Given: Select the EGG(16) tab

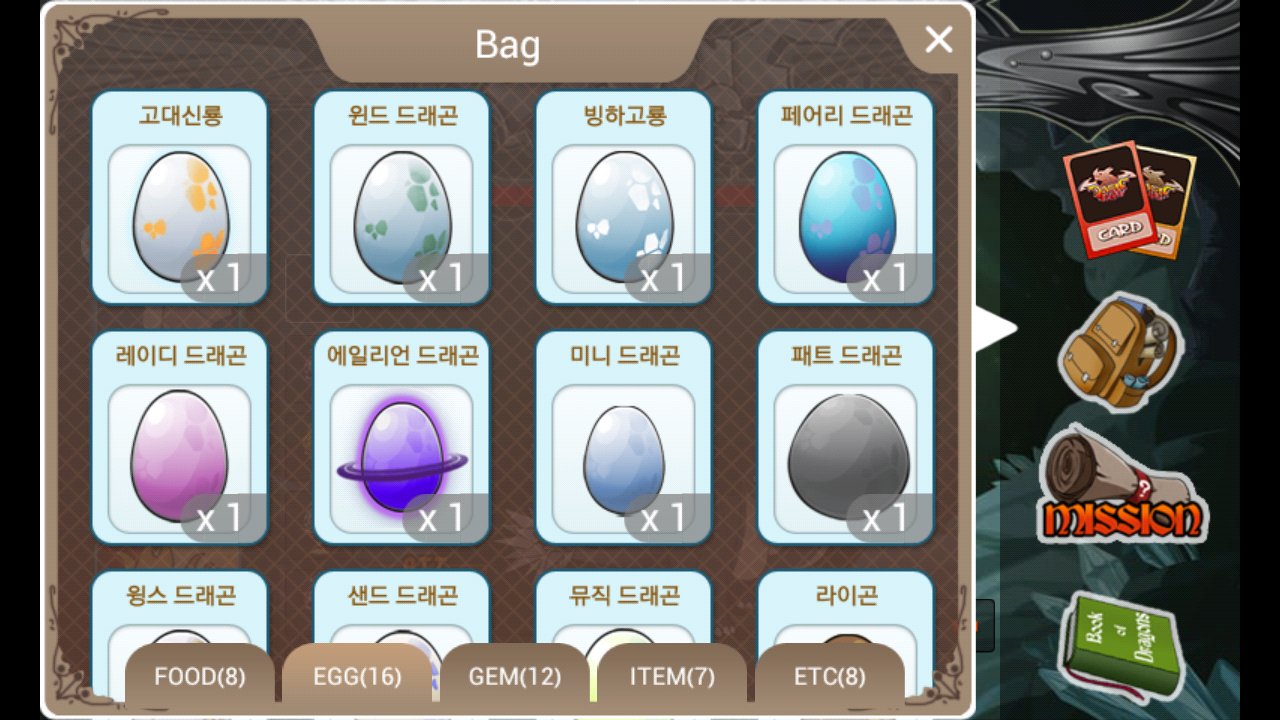Looking at the screenshot, I should (357, 677).
